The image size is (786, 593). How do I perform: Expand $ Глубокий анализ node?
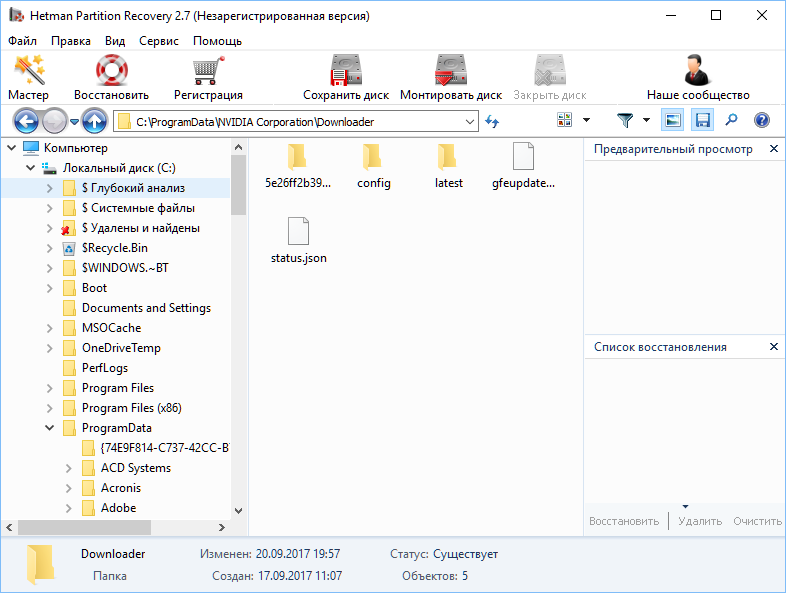49,188
